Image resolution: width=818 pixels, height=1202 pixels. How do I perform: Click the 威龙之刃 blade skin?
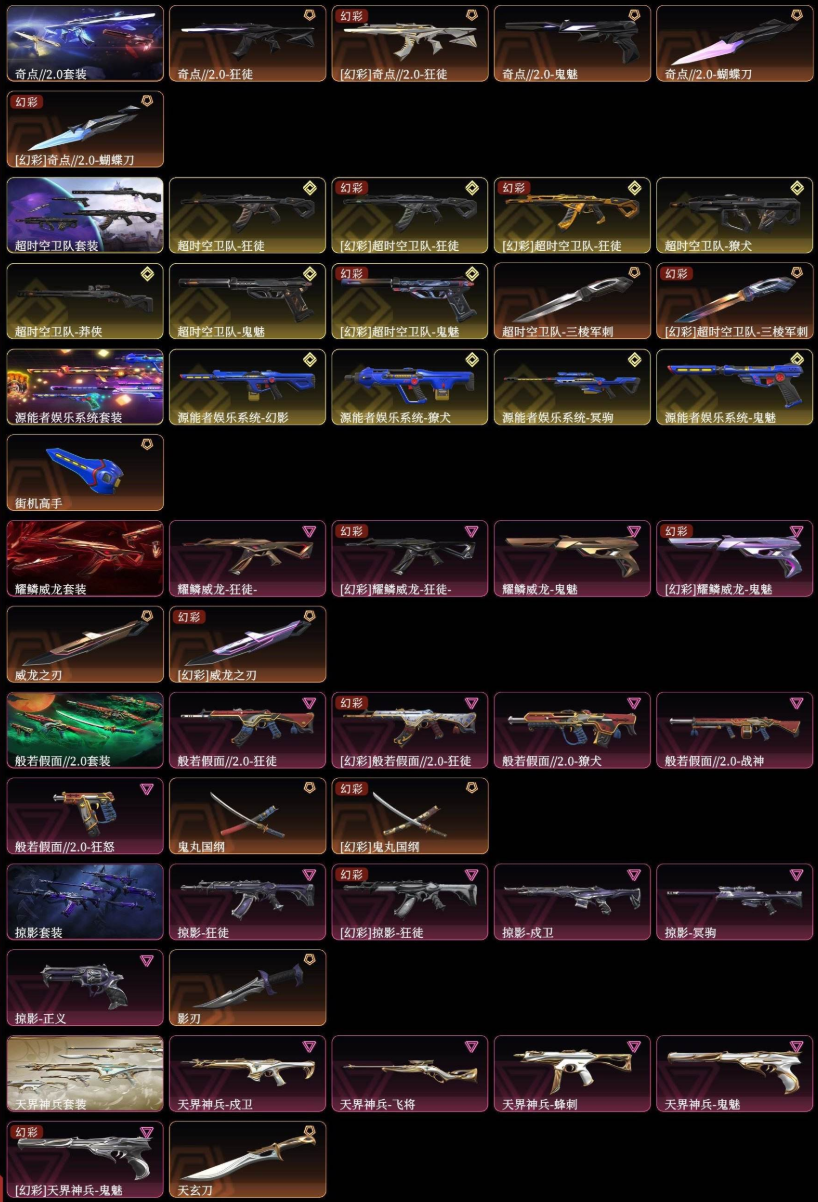85,645
